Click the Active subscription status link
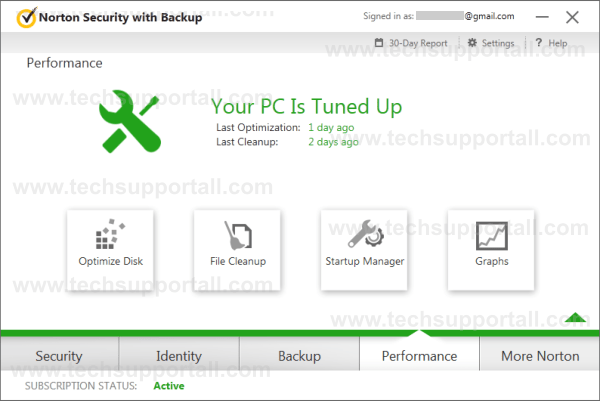600x401 pixels. [169, 386]
